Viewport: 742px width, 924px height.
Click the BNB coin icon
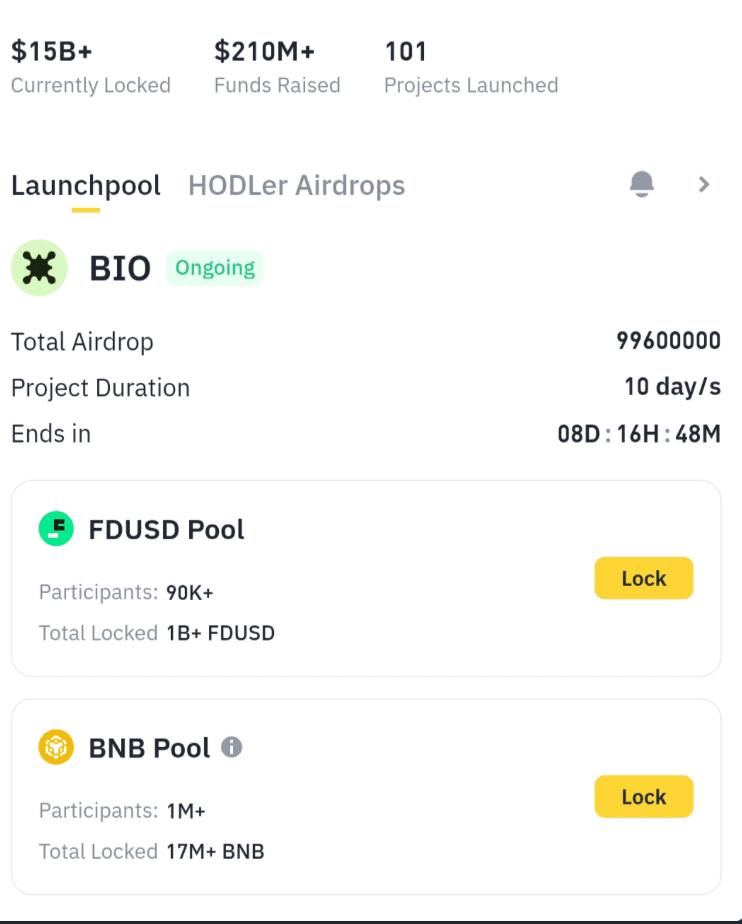coord(56,747)
